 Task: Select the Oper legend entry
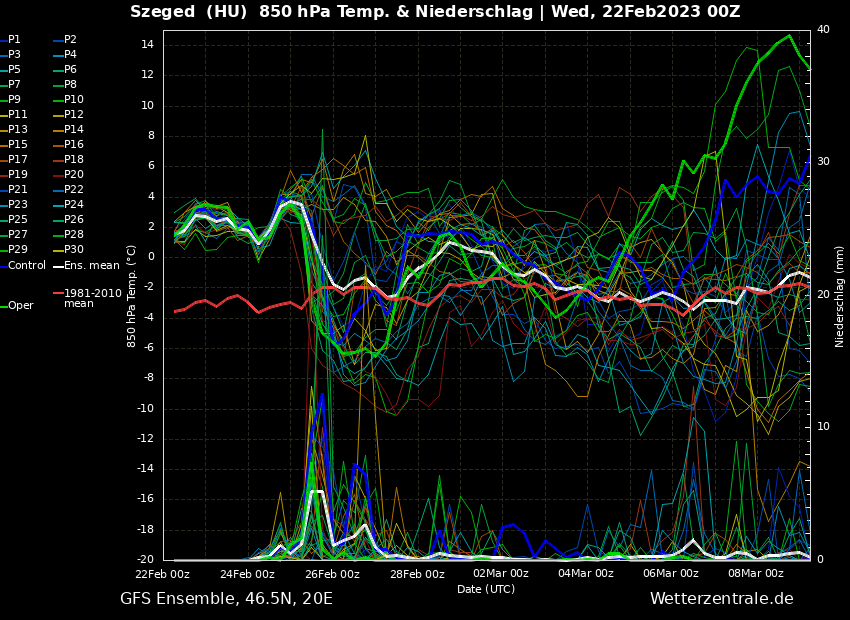tap(21, 306)
